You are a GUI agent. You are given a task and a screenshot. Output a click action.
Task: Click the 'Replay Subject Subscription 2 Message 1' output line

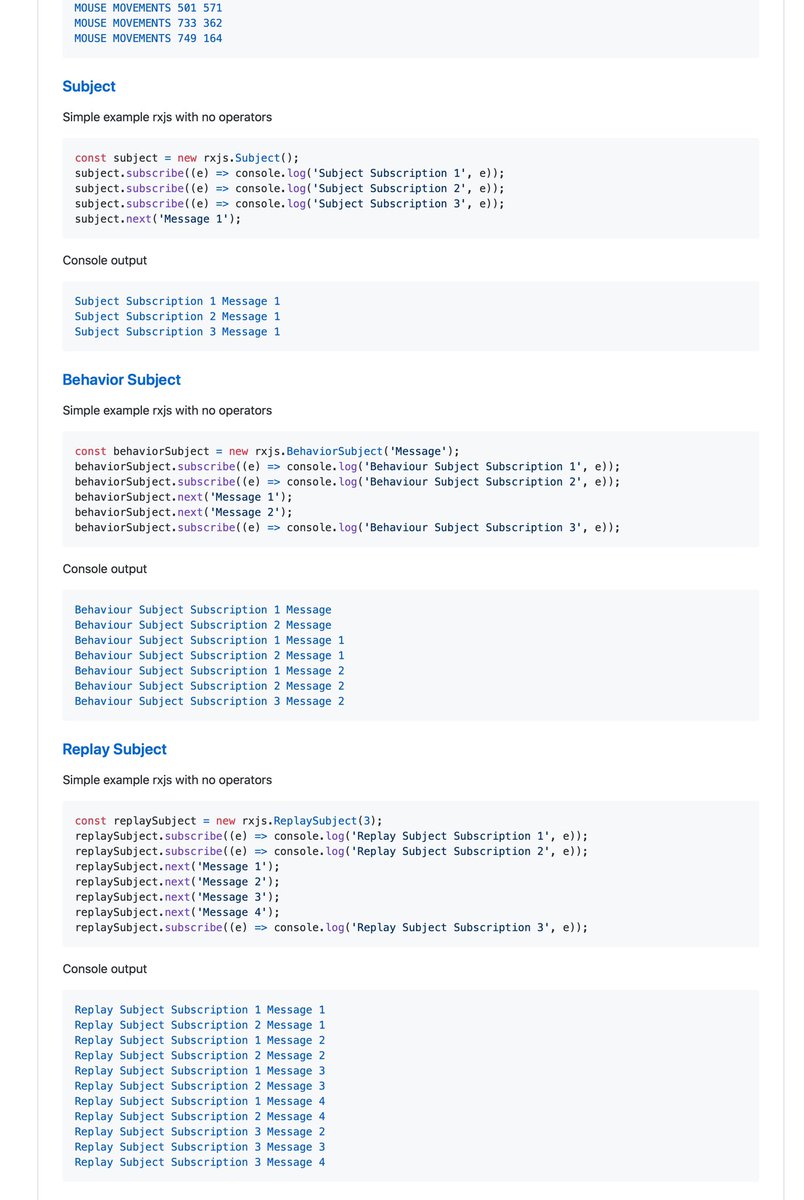tap(200, 1025)
